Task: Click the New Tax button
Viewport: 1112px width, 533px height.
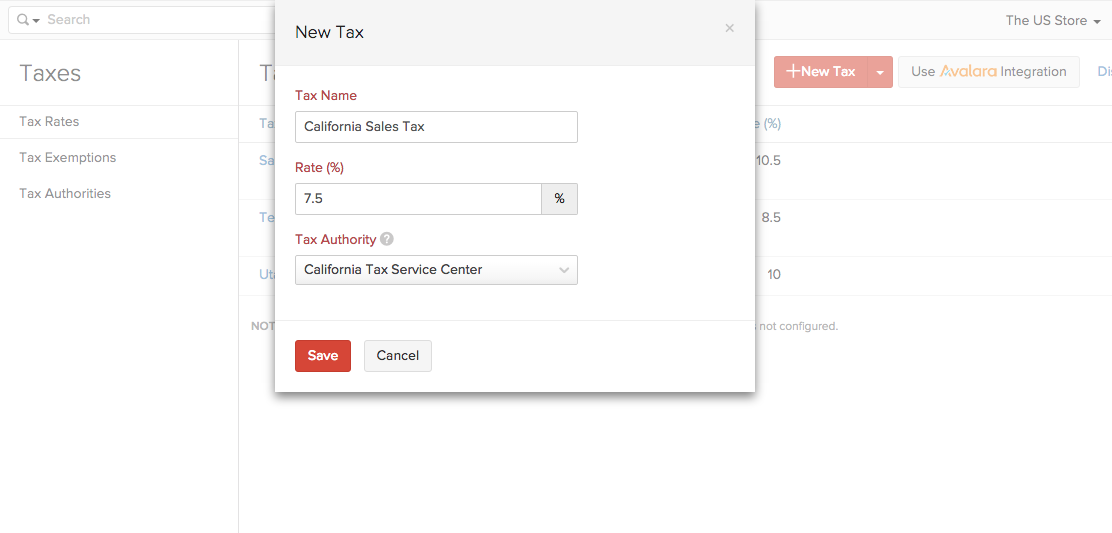Action: [x=820, y=72]
